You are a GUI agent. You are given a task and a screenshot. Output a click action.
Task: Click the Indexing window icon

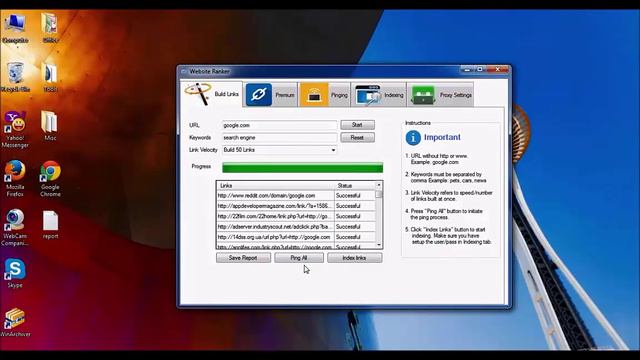(x=368, y=95)
